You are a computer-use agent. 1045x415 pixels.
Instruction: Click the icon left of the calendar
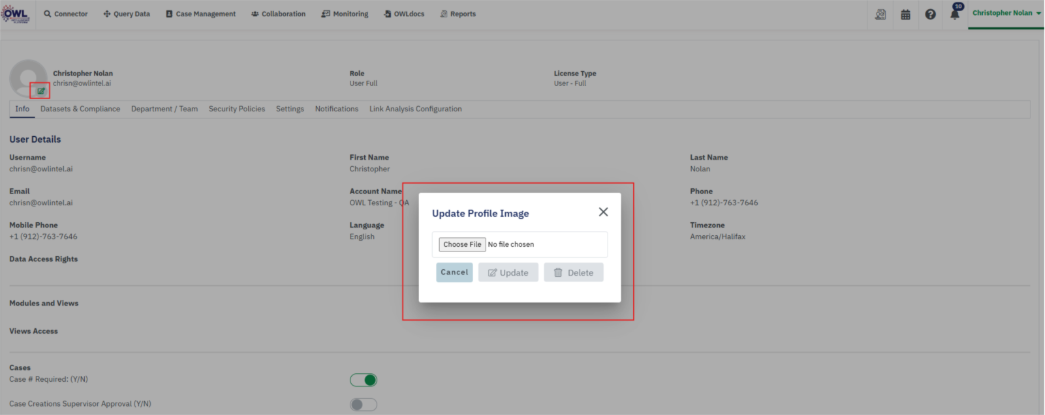[x=881, y=14]
